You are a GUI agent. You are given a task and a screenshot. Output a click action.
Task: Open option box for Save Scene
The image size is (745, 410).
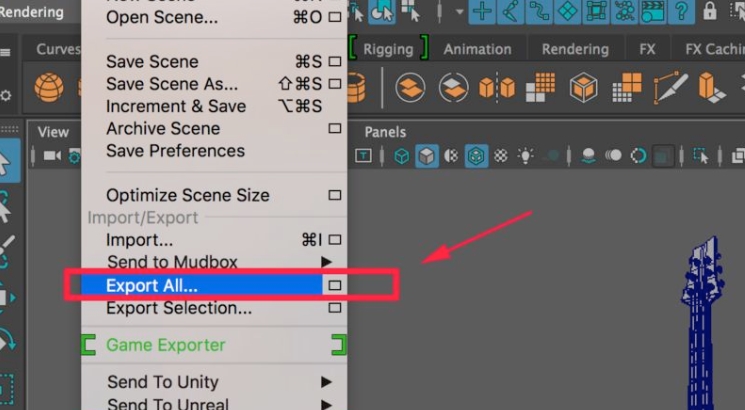click(334, 61)
